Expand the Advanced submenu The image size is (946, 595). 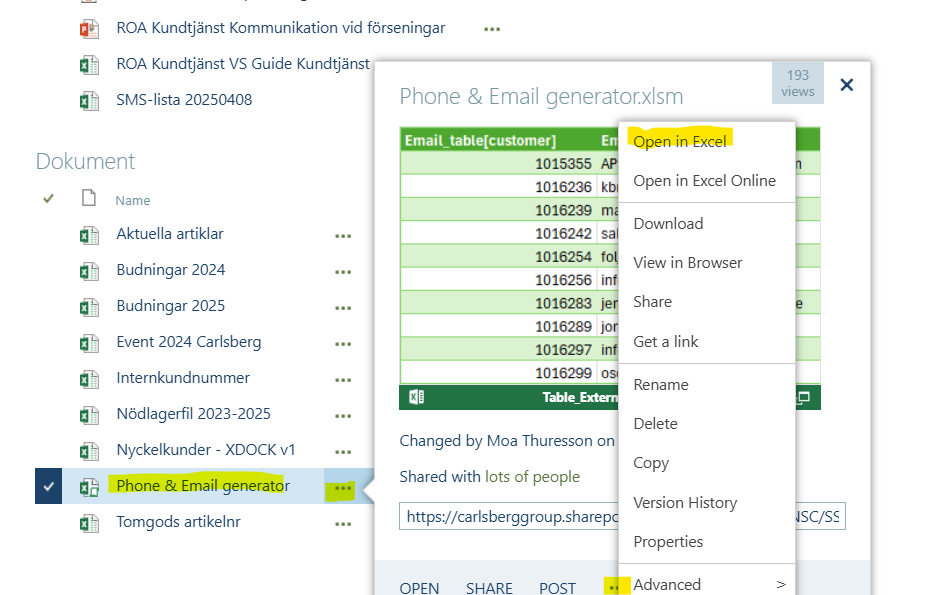tap(709, 584)
